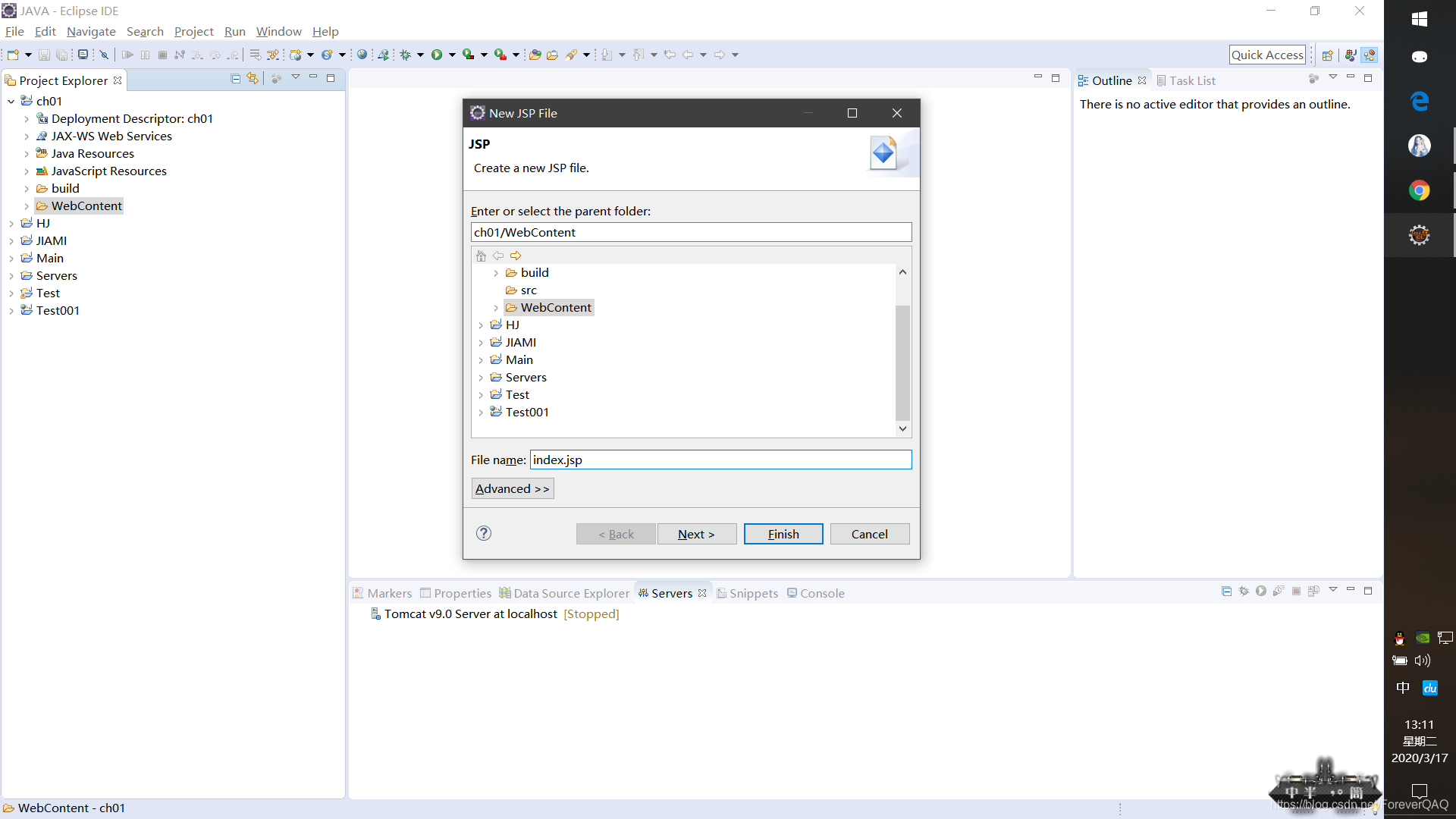
Task: Open the Data Source Explorer tab
Action: 571,593
